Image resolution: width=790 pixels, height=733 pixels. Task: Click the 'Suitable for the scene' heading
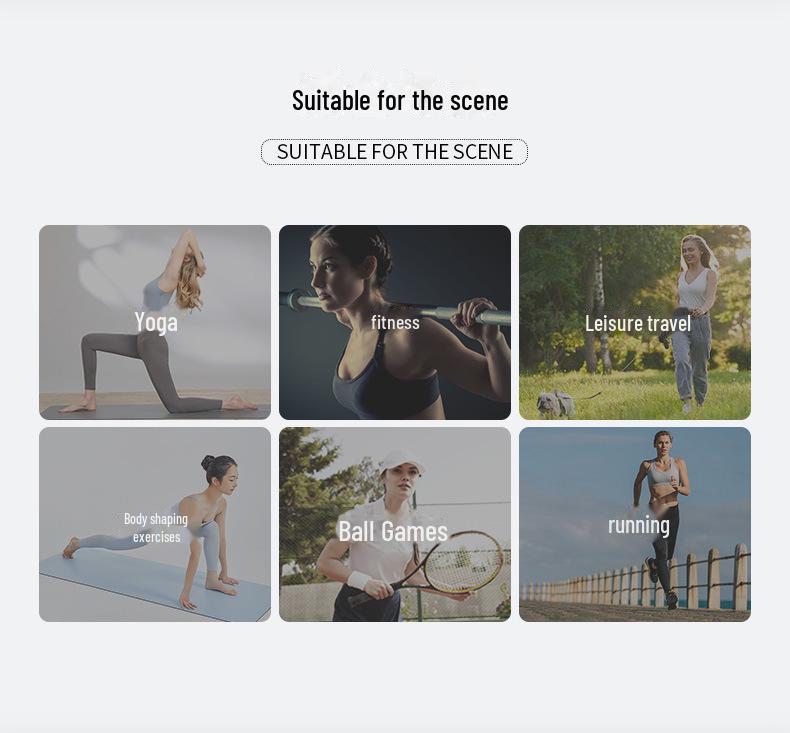400,100
